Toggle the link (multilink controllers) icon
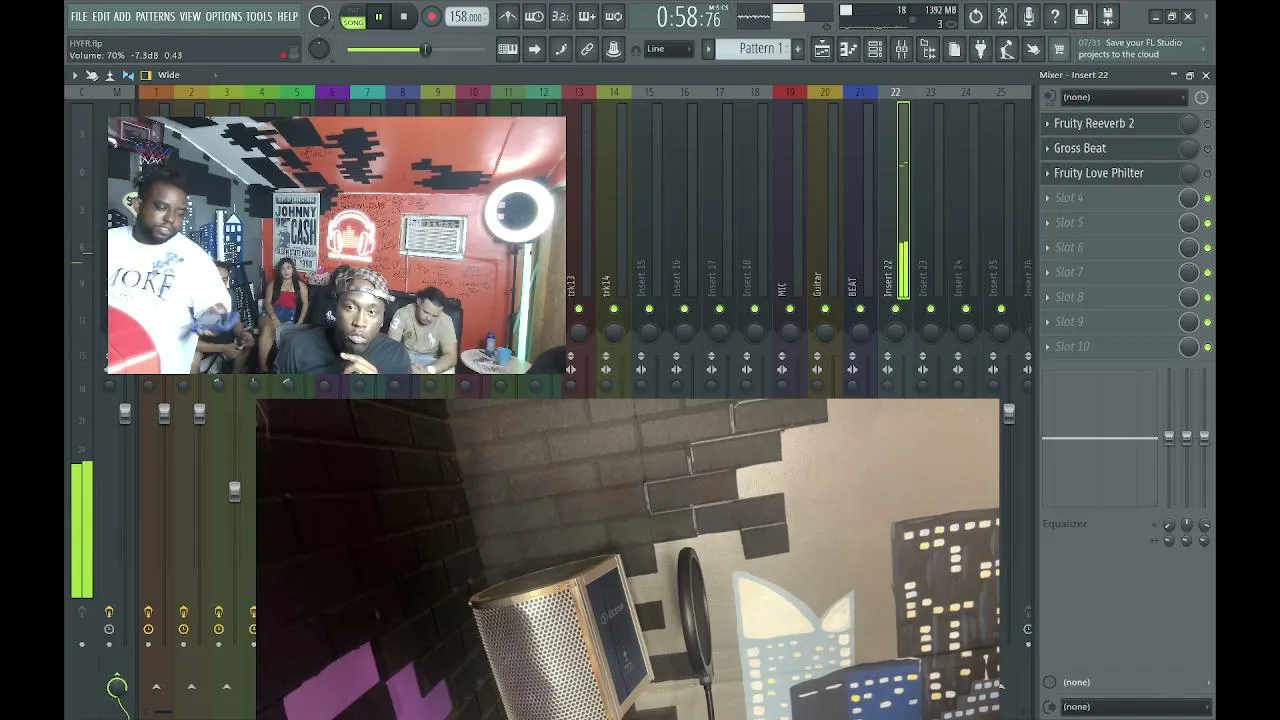Viewport: 1280px width, 720px height. click(587, 49)
